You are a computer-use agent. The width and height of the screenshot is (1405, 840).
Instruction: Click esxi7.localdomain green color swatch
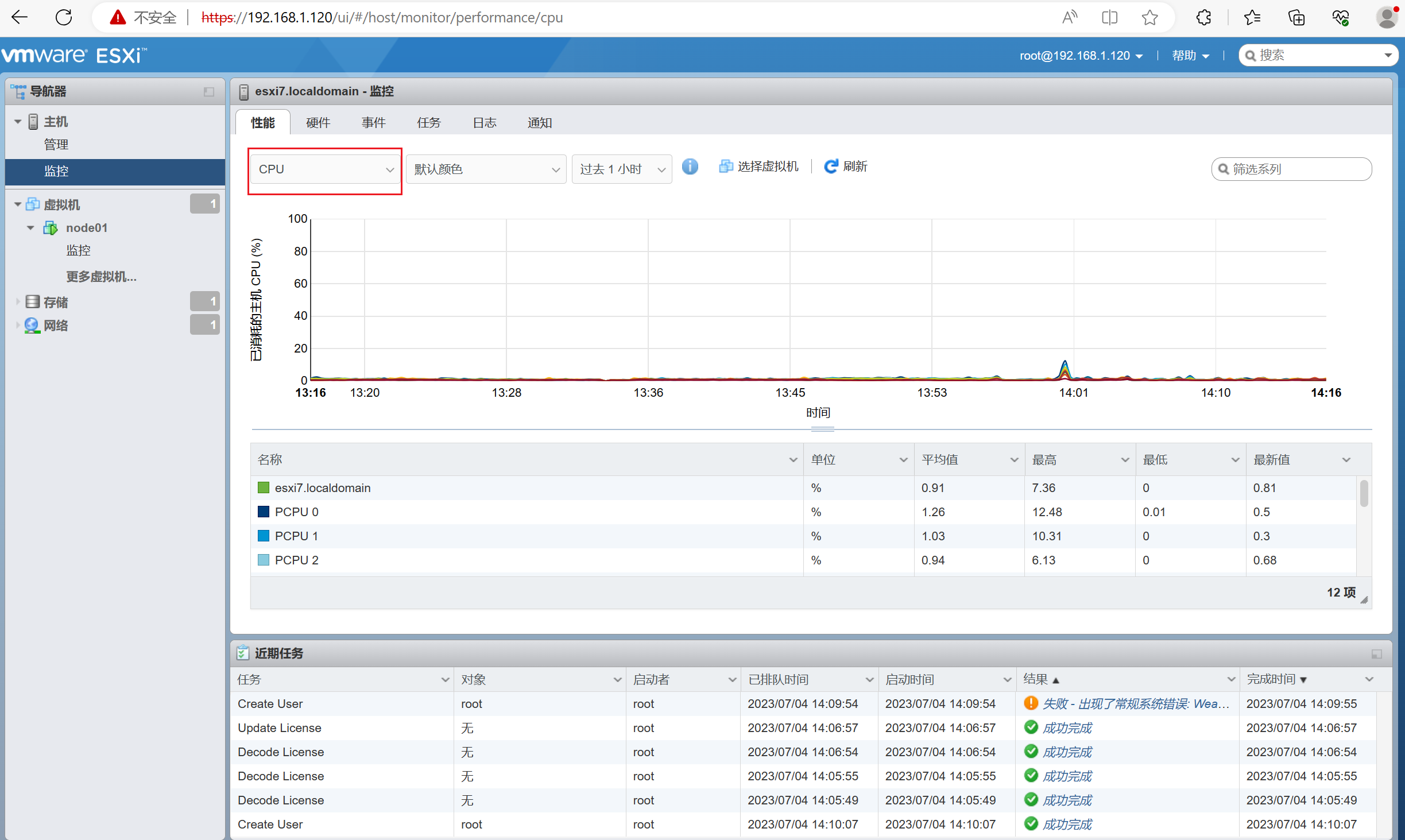pos(264,487)
